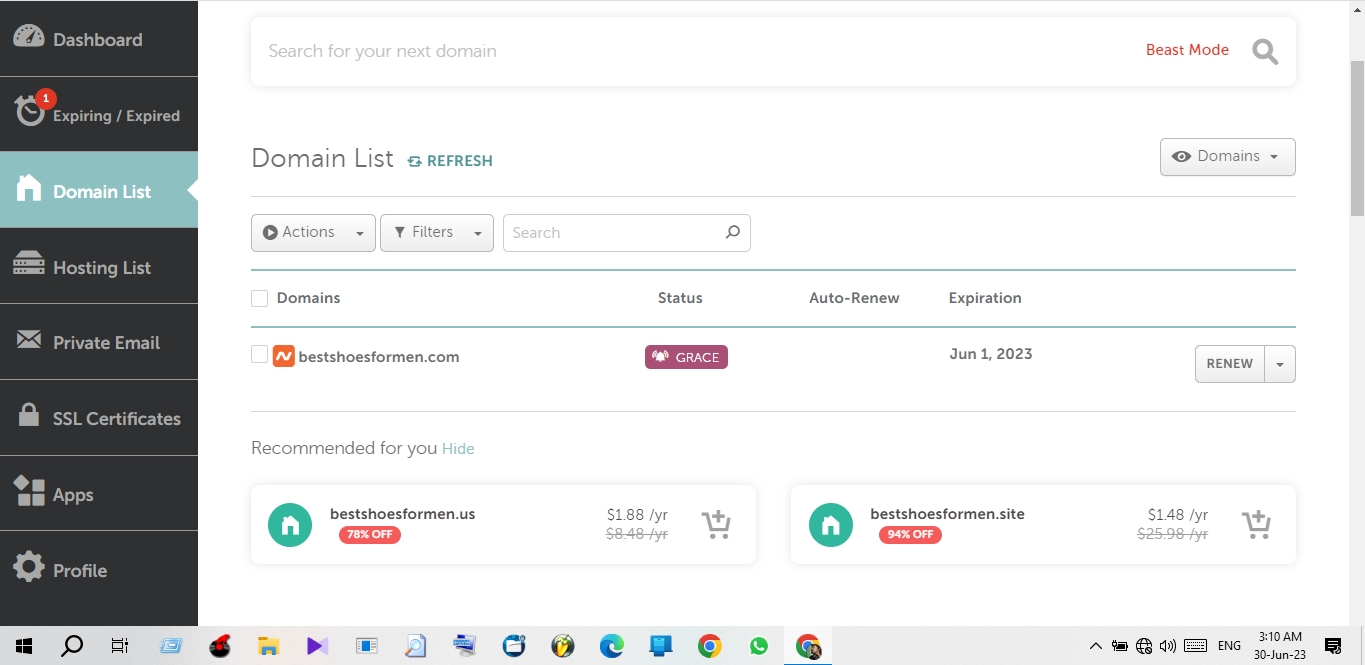Open the Filters dropdown
Viewport: 1365px width, 665px height.
click(x=437, y=232)
